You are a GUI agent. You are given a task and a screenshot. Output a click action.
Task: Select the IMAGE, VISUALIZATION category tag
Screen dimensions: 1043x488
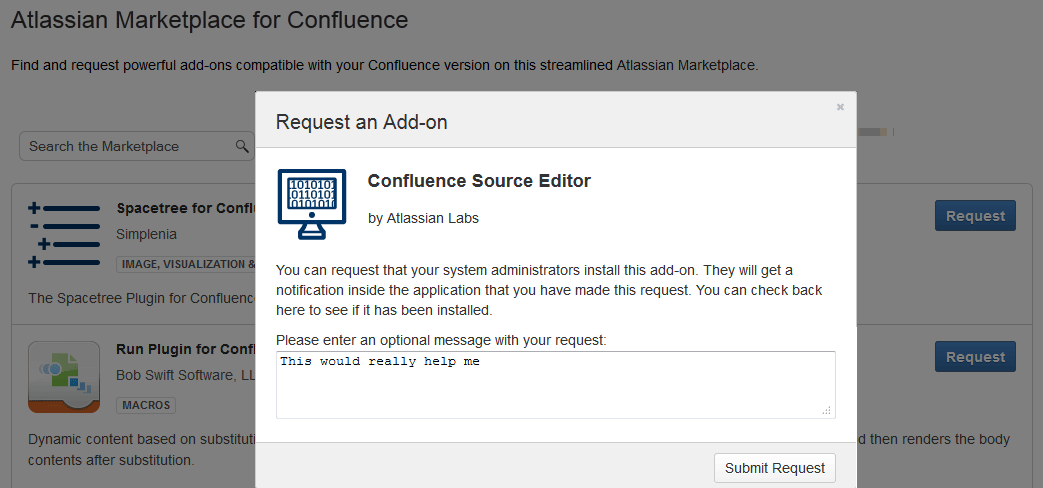[187, 264]
